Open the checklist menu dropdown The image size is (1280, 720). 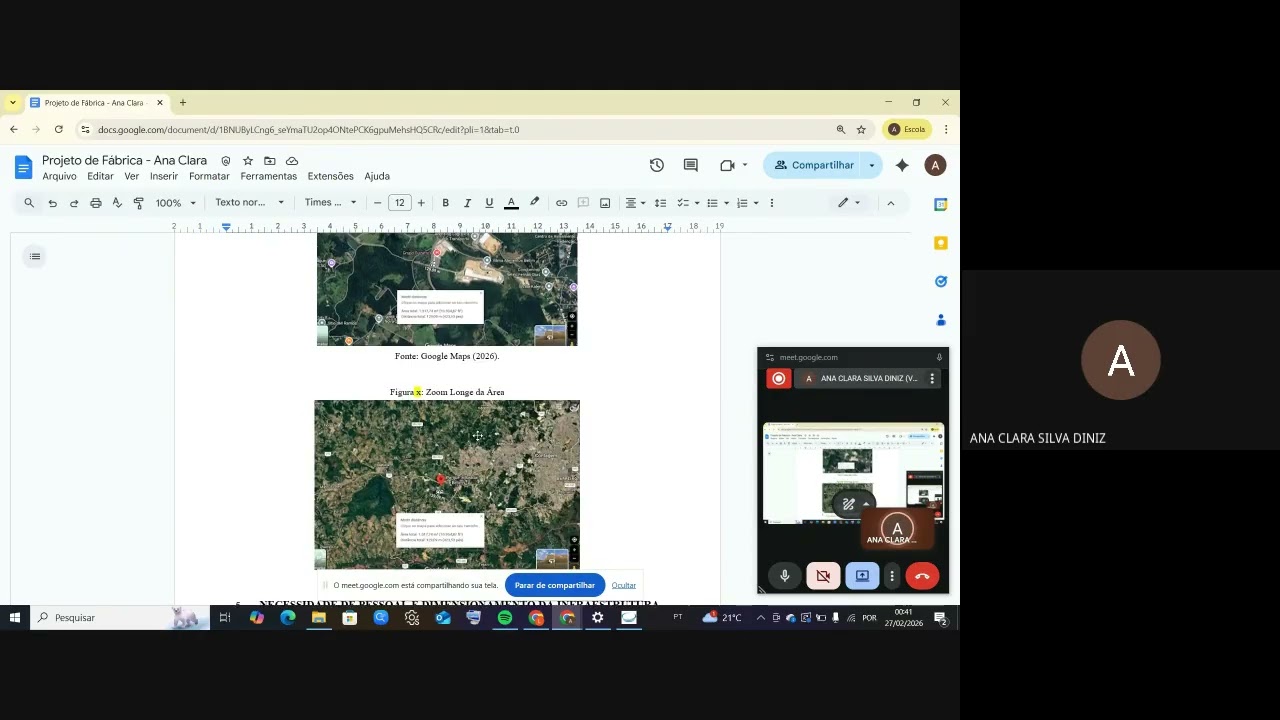coord(688,203)
